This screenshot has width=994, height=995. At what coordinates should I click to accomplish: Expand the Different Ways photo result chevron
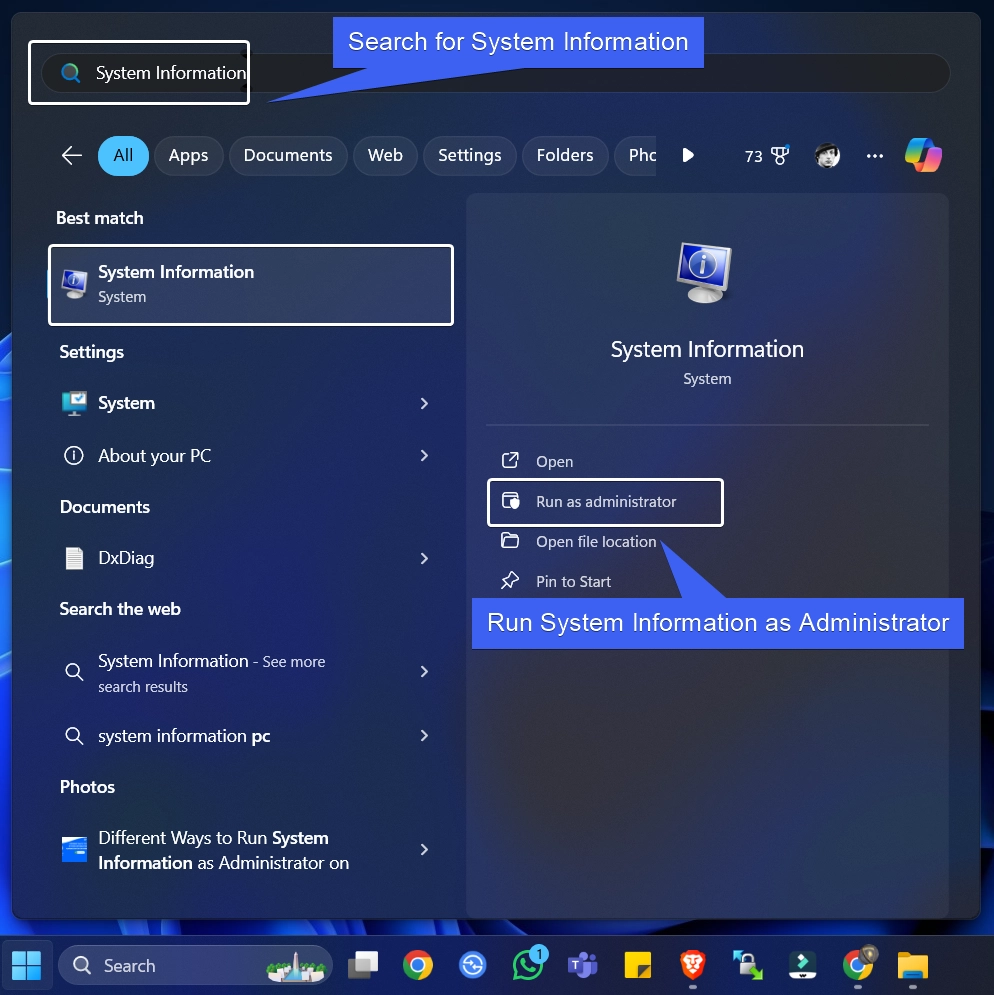(424, 850)
